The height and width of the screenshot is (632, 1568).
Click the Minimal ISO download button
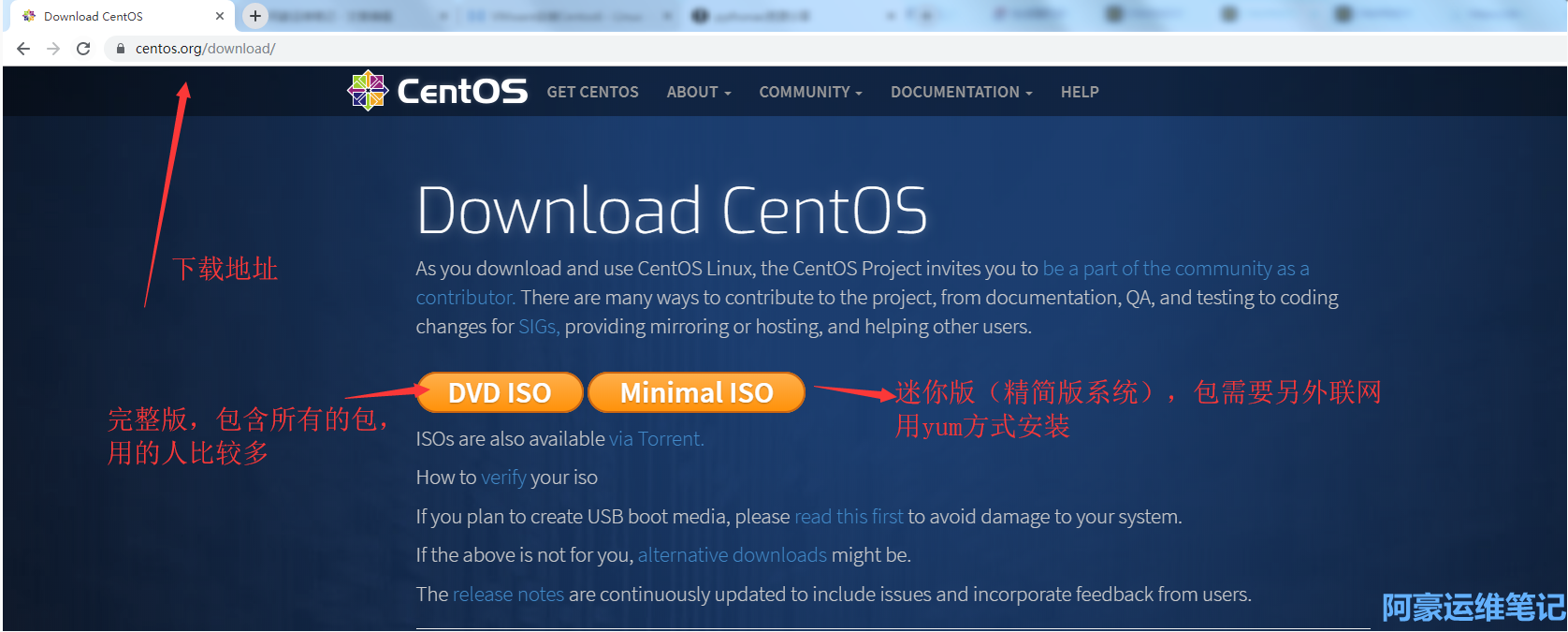tap(696, 392)
